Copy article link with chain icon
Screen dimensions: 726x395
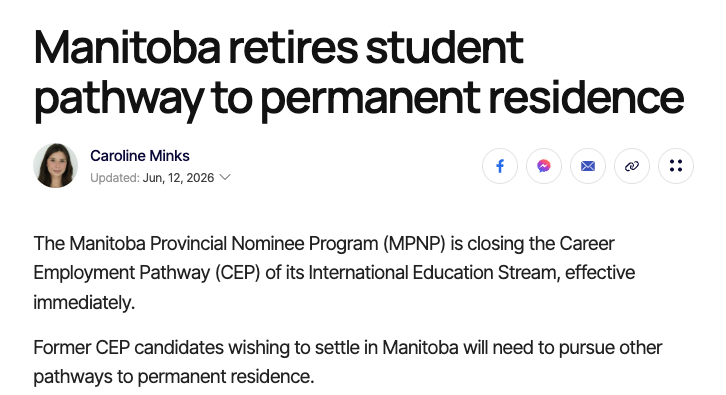pos(632,166)
